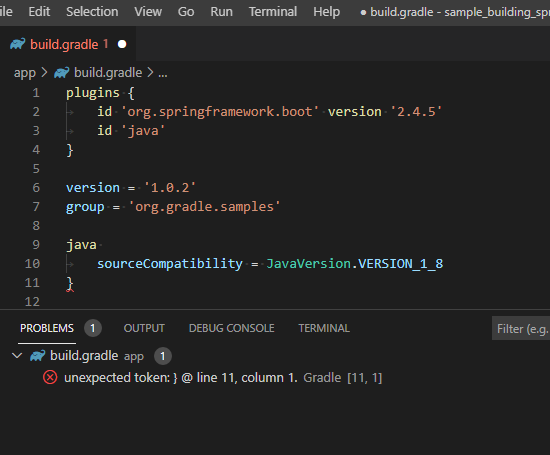Viewport: 550px width, 455px height.
Task: Click line number 11 in the gutter
Action: pos(32,283)
